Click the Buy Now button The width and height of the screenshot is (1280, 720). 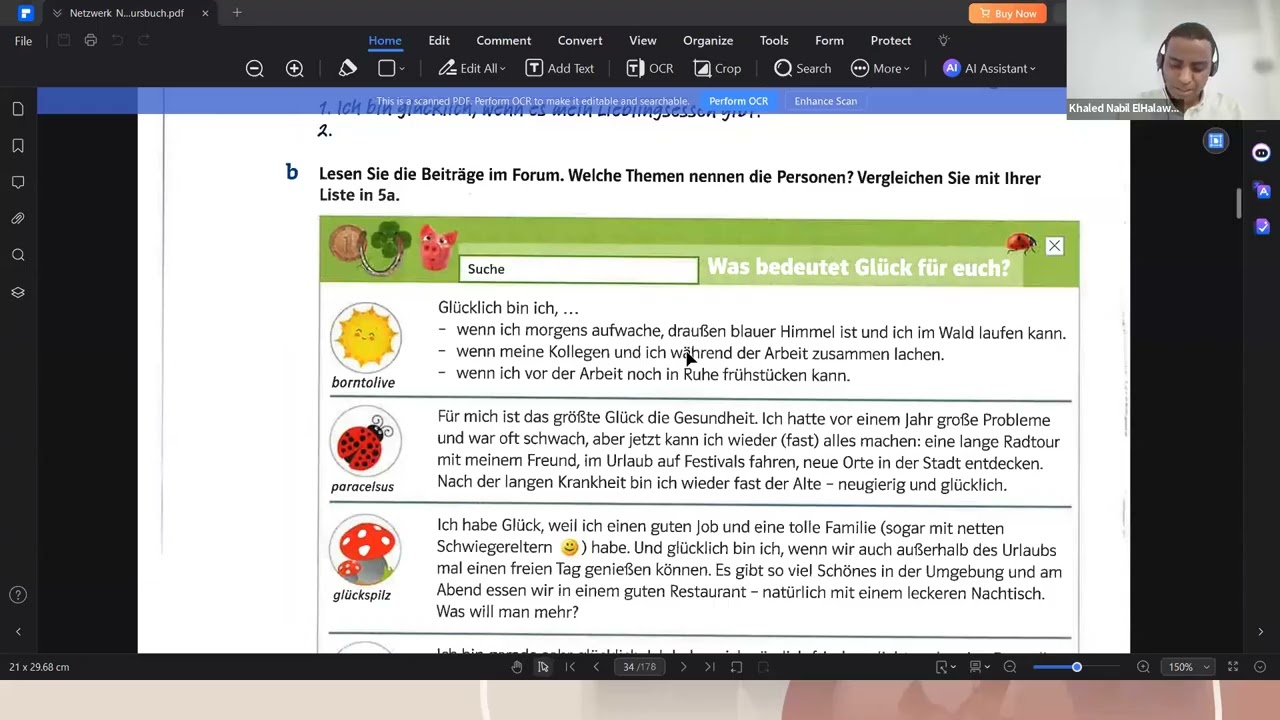1007,13
